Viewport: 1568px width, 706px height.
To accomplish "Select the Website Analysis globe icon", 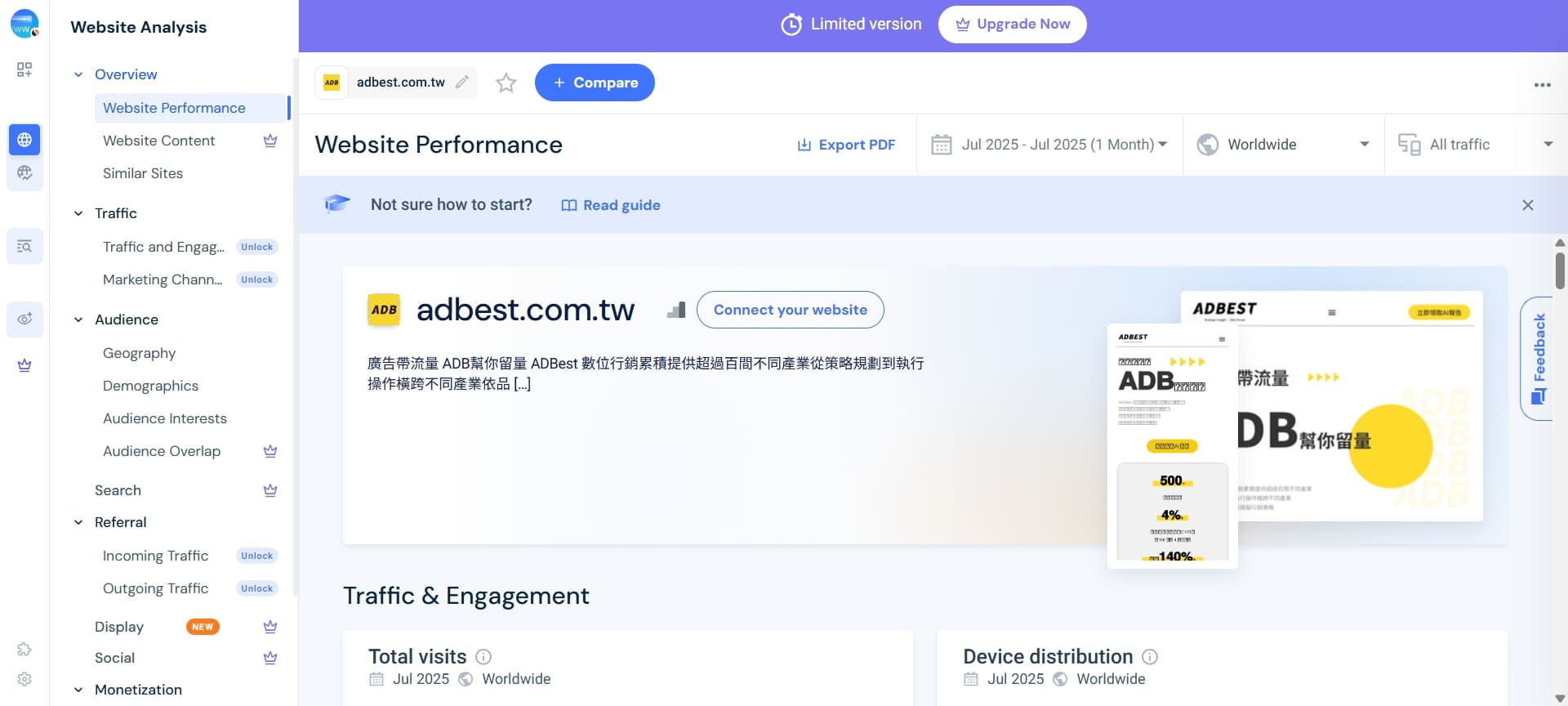I will tap(24, 140).
